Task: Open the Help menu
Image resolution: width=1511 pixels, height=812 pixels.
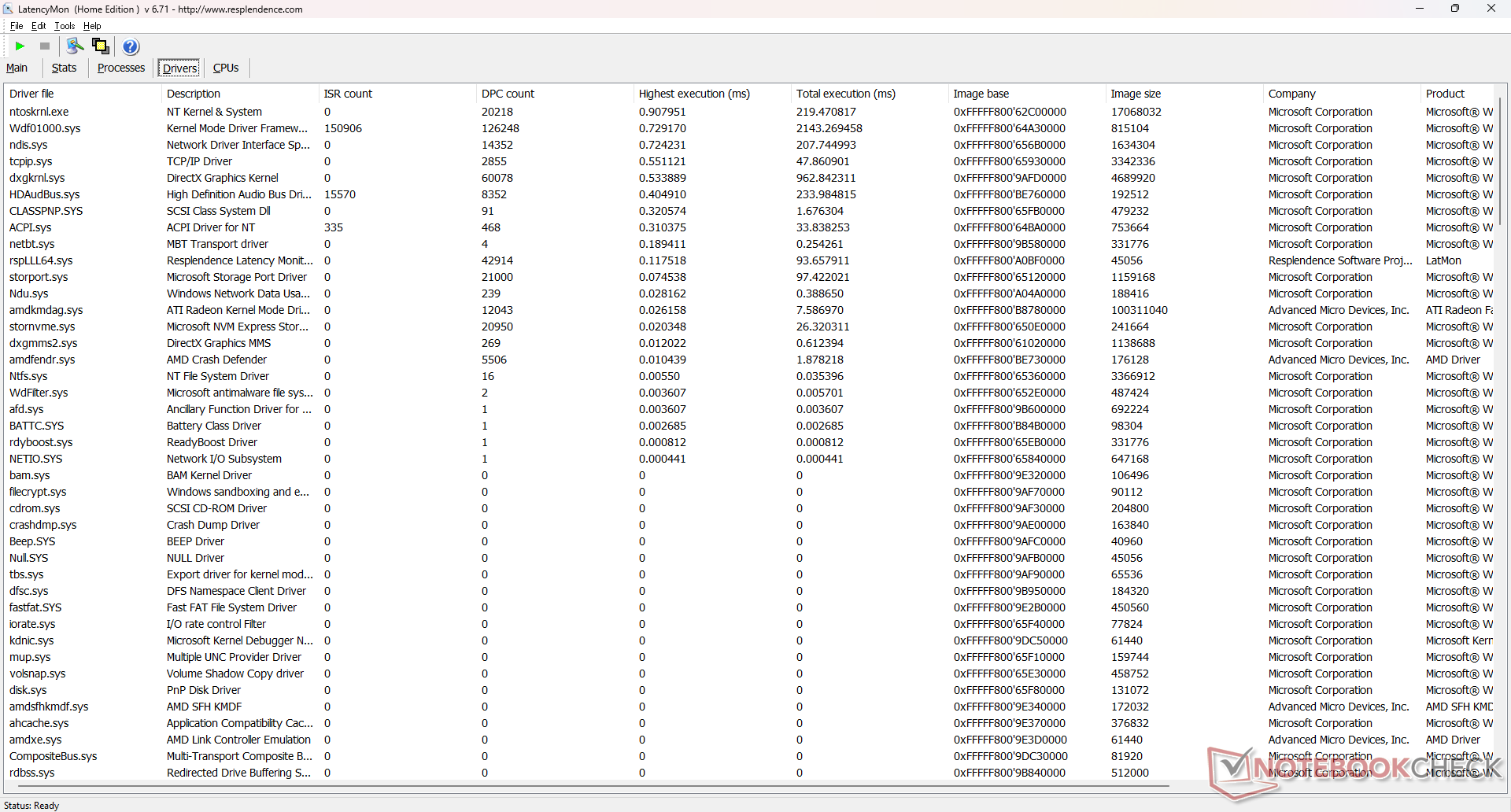Action: [x=92, y=26]
